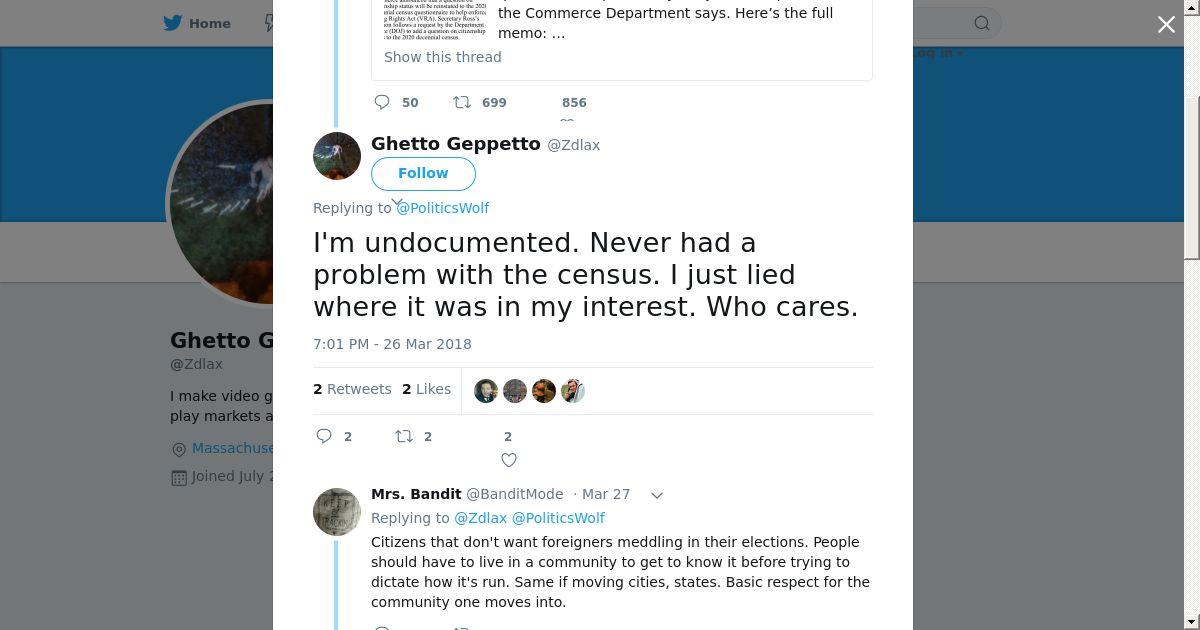Open the chevron menu below the Follow button
The width and height of the screenshot is (1200, 630).
point(396,202)
